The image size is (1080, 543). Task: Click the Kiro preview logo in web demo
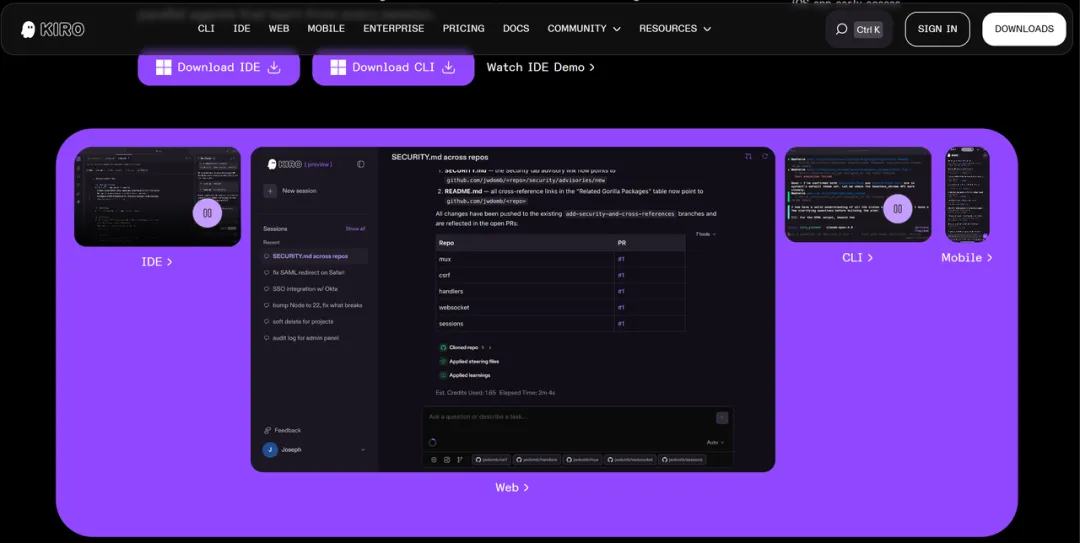[300, 164]
